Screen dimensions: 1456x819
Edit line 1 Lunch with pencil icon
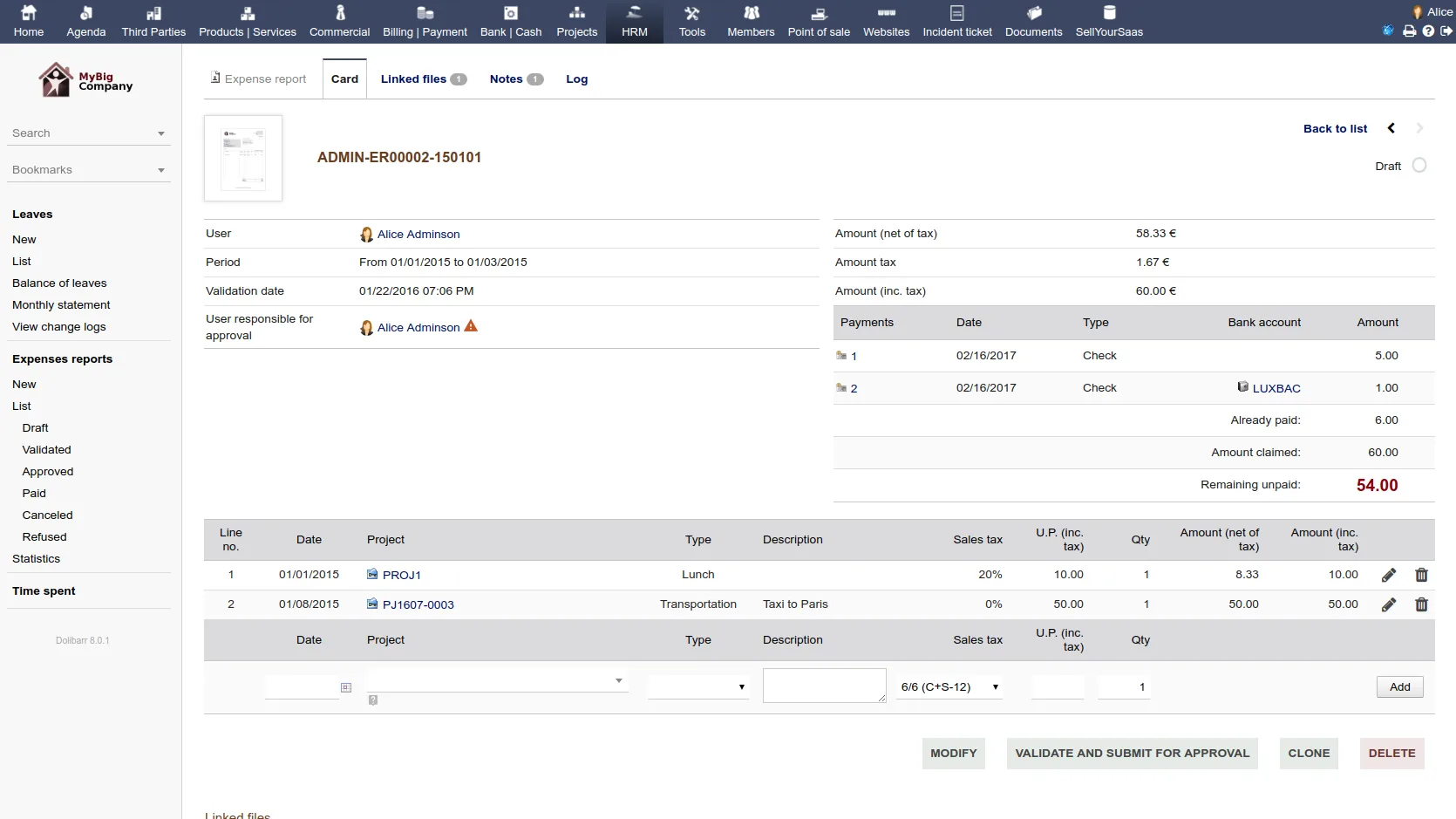(1389, 575)
